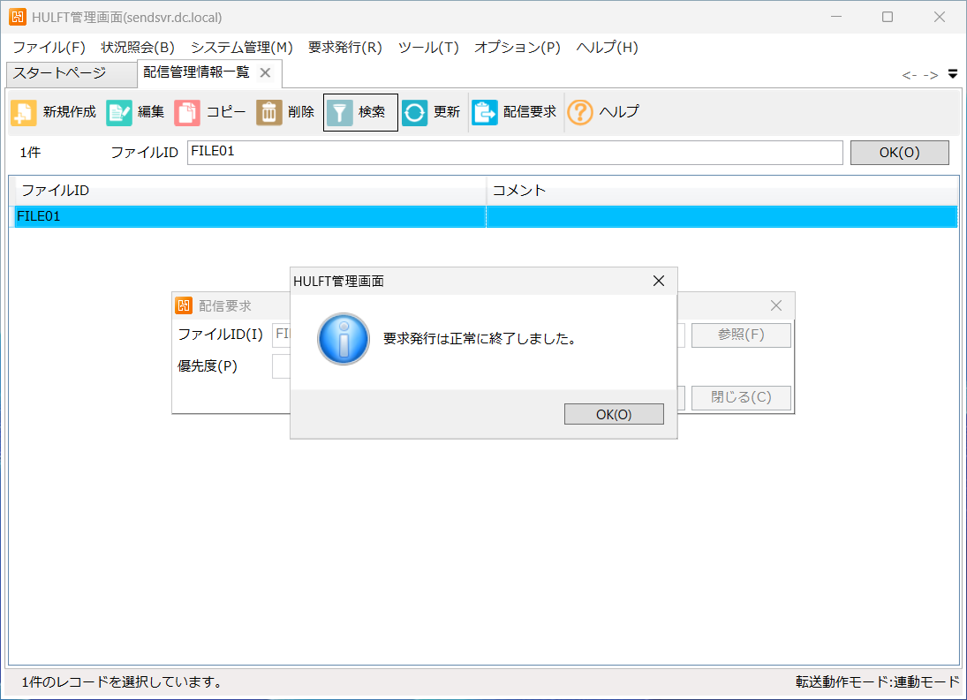
Task: Click the 編集 (Edit) toolbar icon
Action: [119, 113]
